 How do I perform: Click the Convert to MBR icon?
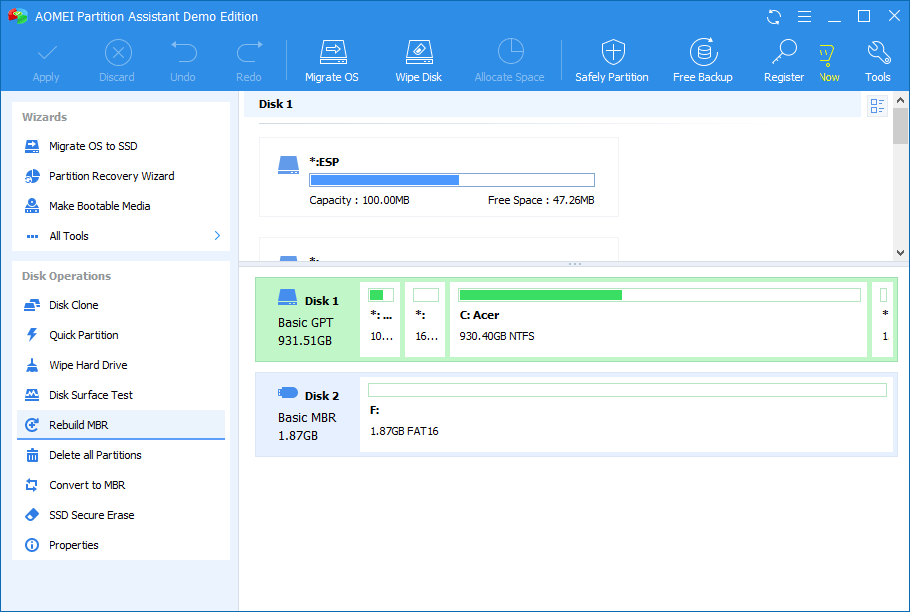32,485
